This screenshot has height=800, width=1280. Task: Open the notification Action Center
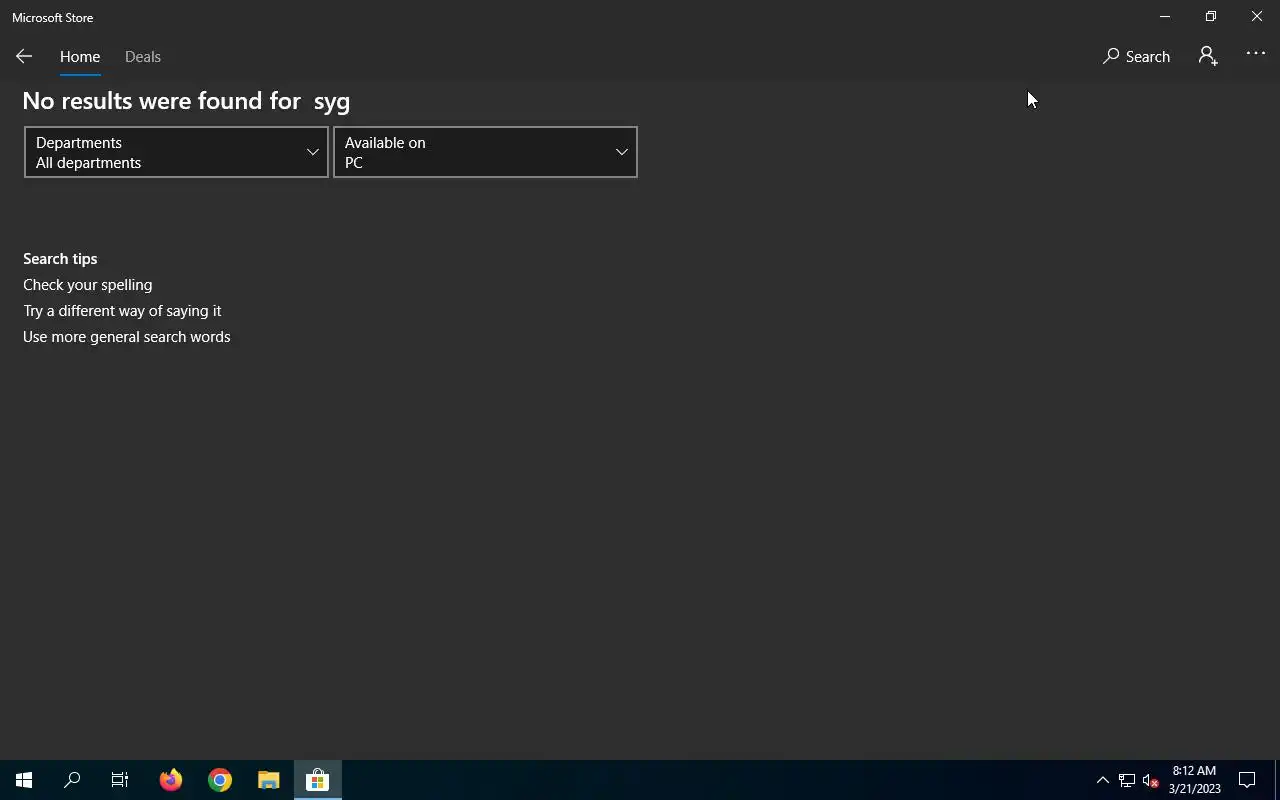coord(1247,780)
